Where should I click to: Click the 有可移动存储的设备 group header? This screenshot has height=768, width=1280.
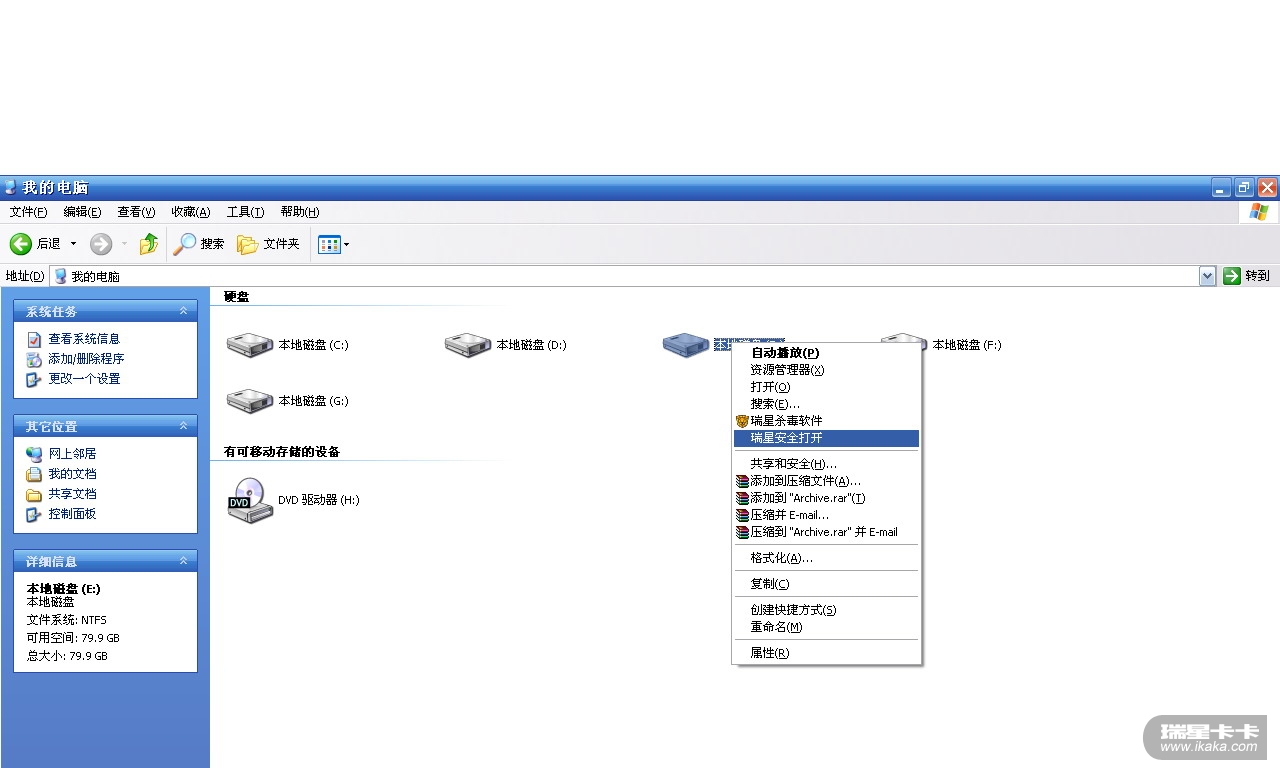click(x=282, y=452)
